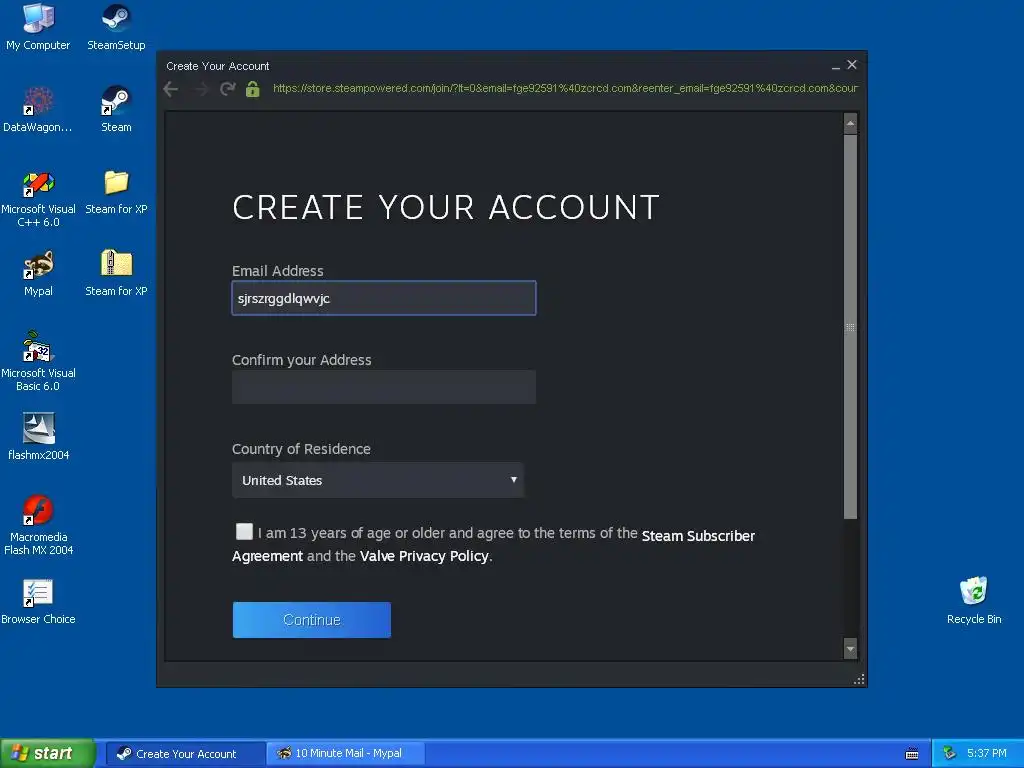Image resolution: width=1024 pixels, height=768 pixels.
Task: Focus the Email Address field
Action: click(384, 298)
